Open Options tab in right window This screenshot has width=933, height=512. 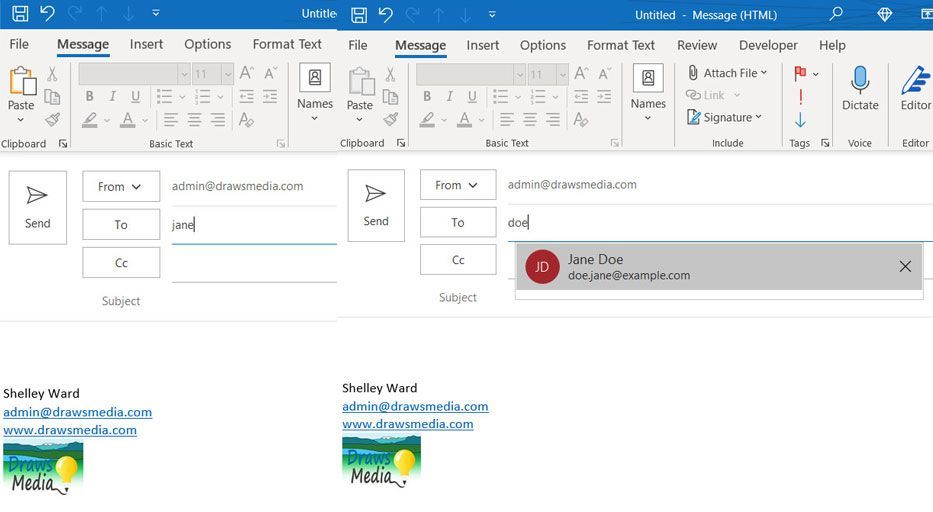point(543,45)
